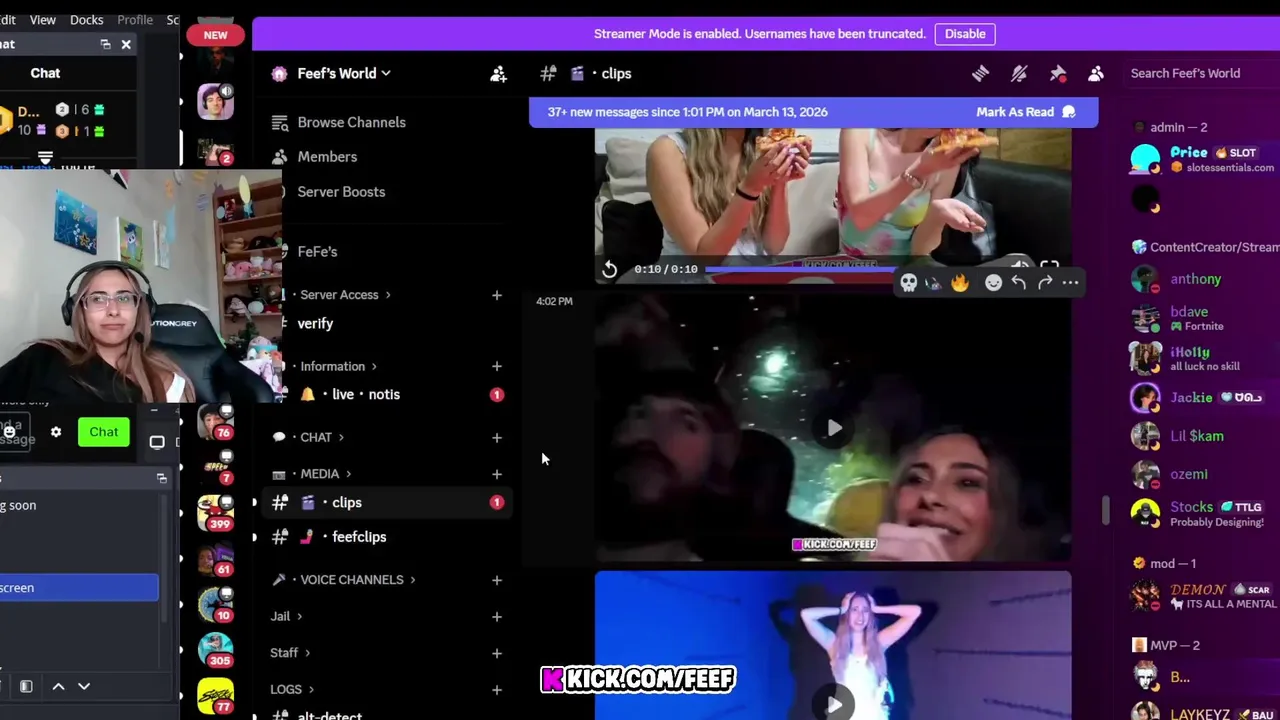1280x720 pixels.
Task: Open the Docks menu in OBS
Action: click(x=86, y=19)
